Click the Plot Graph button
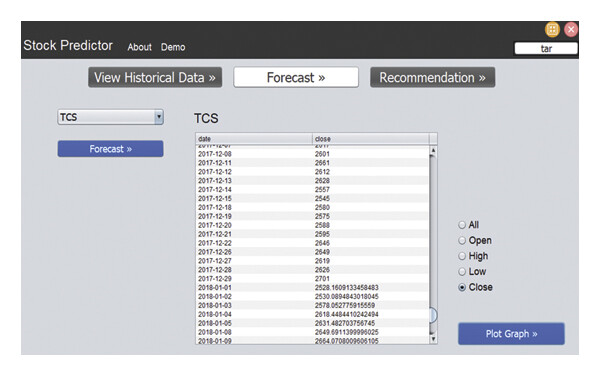Image resolution: width=600 pixels, height=376 pixels. 511,334
